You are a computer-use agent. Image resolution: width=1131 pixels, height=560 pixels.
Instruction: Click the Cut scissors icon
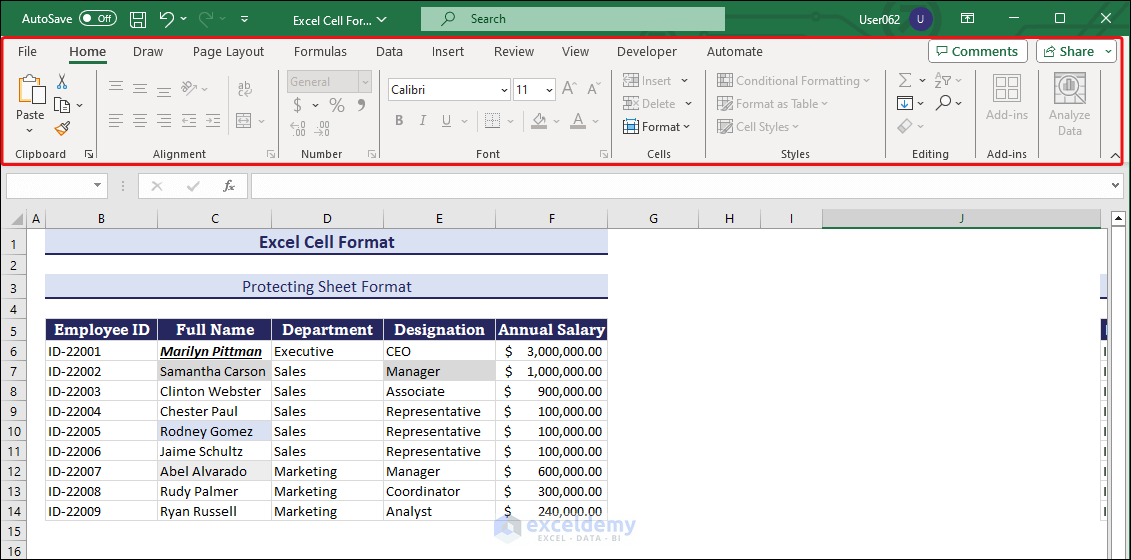(x=62, y=81)
